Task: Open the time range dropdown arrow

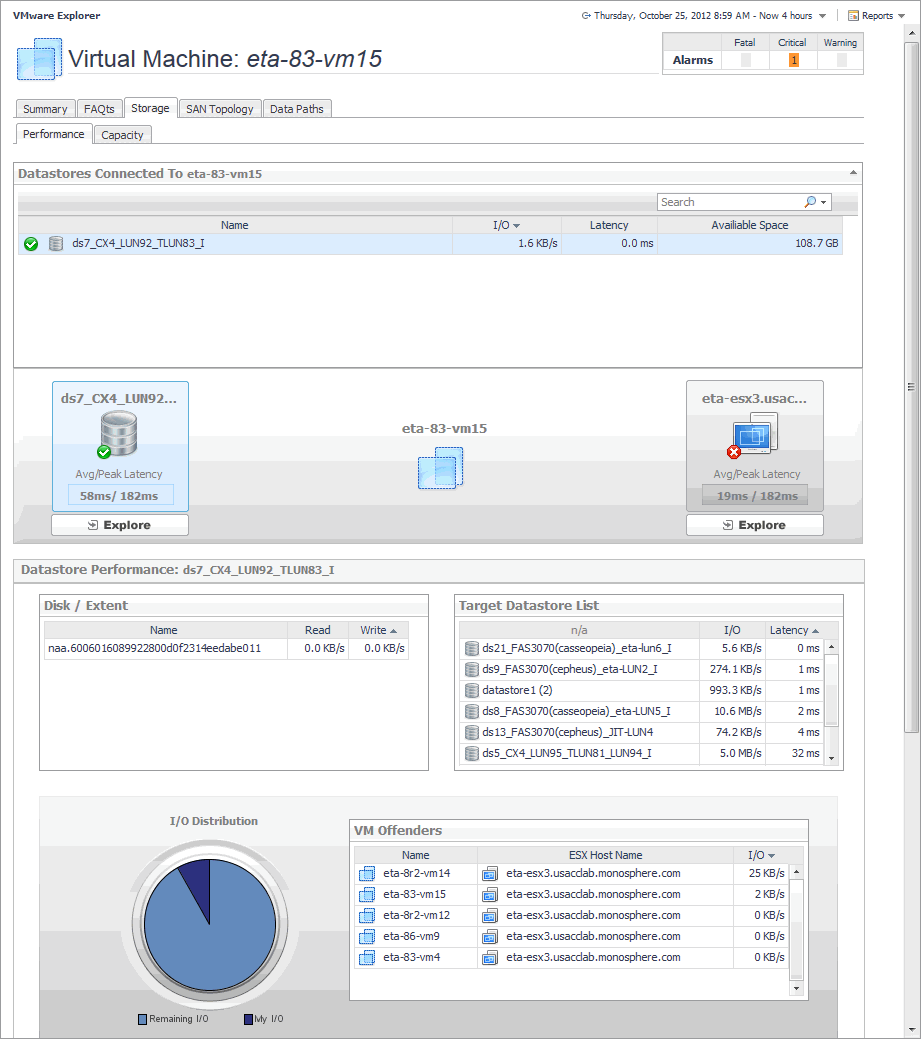Action: (822, 16)
